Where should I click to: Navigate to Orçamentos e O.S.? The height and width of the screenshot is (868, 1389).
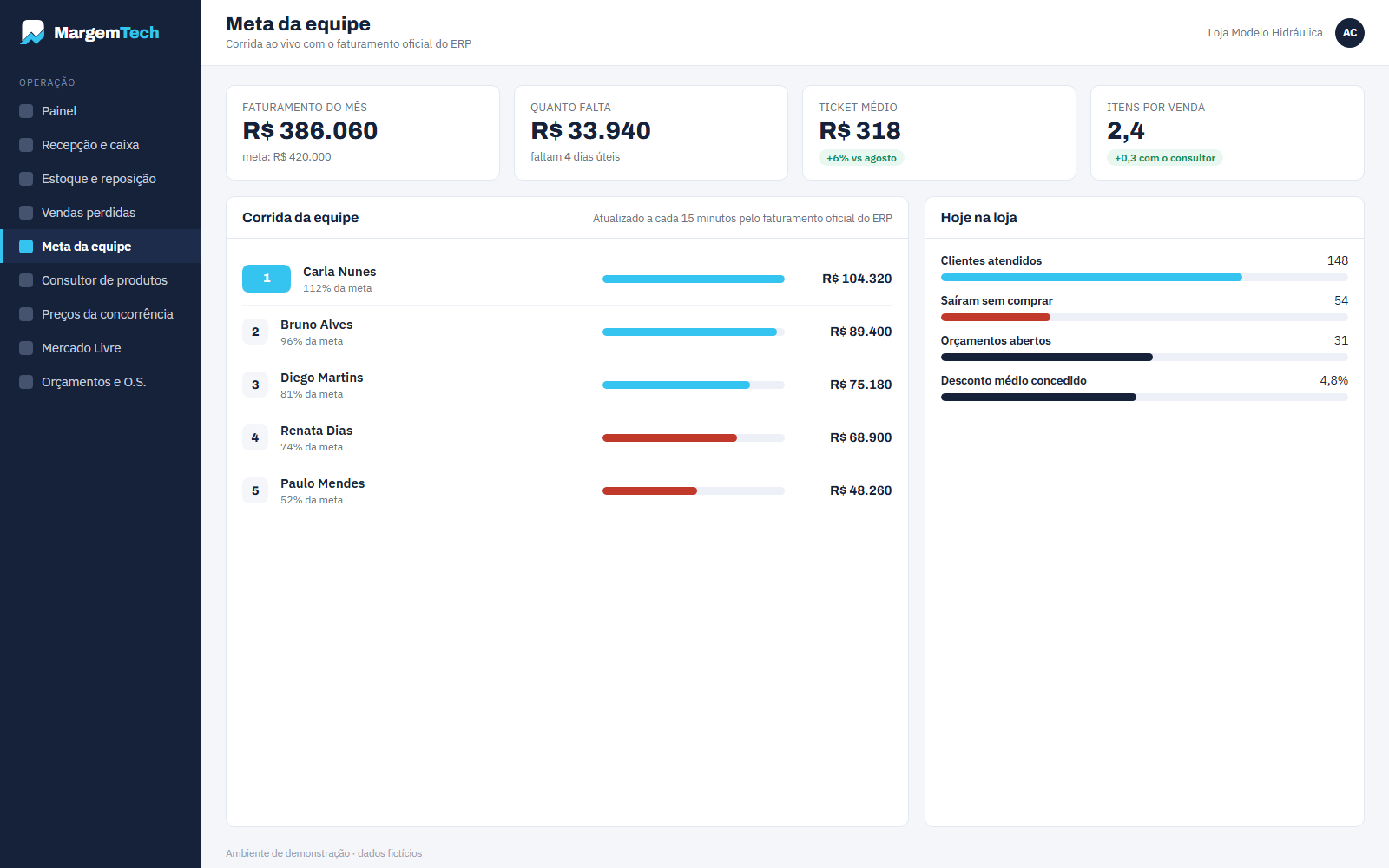click(101, 382)
